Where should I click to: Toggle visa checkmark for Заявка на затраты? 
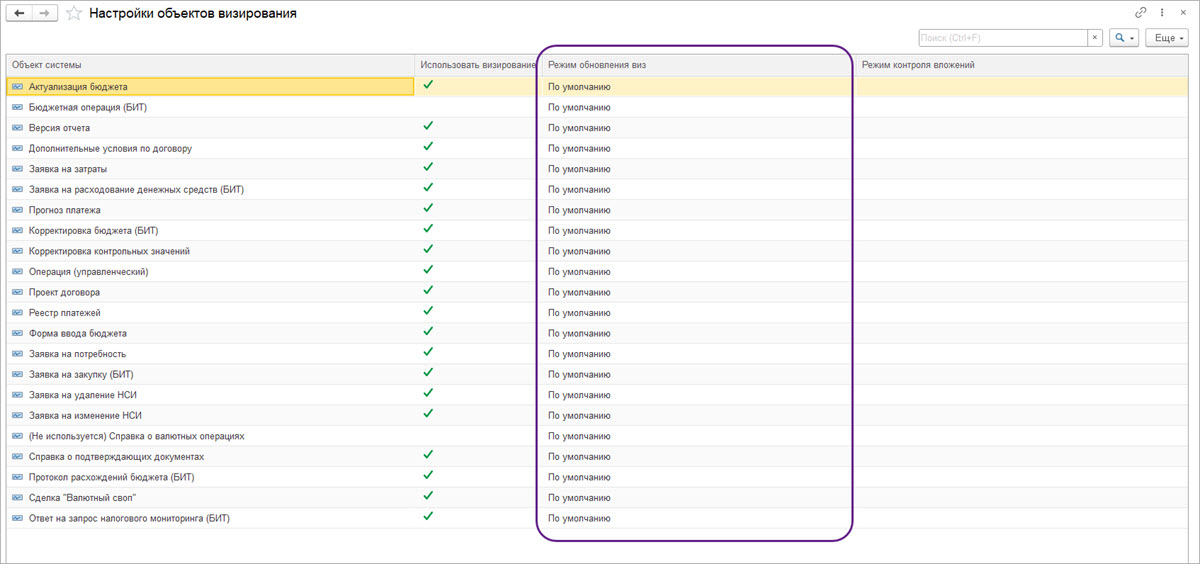point(428,168)
